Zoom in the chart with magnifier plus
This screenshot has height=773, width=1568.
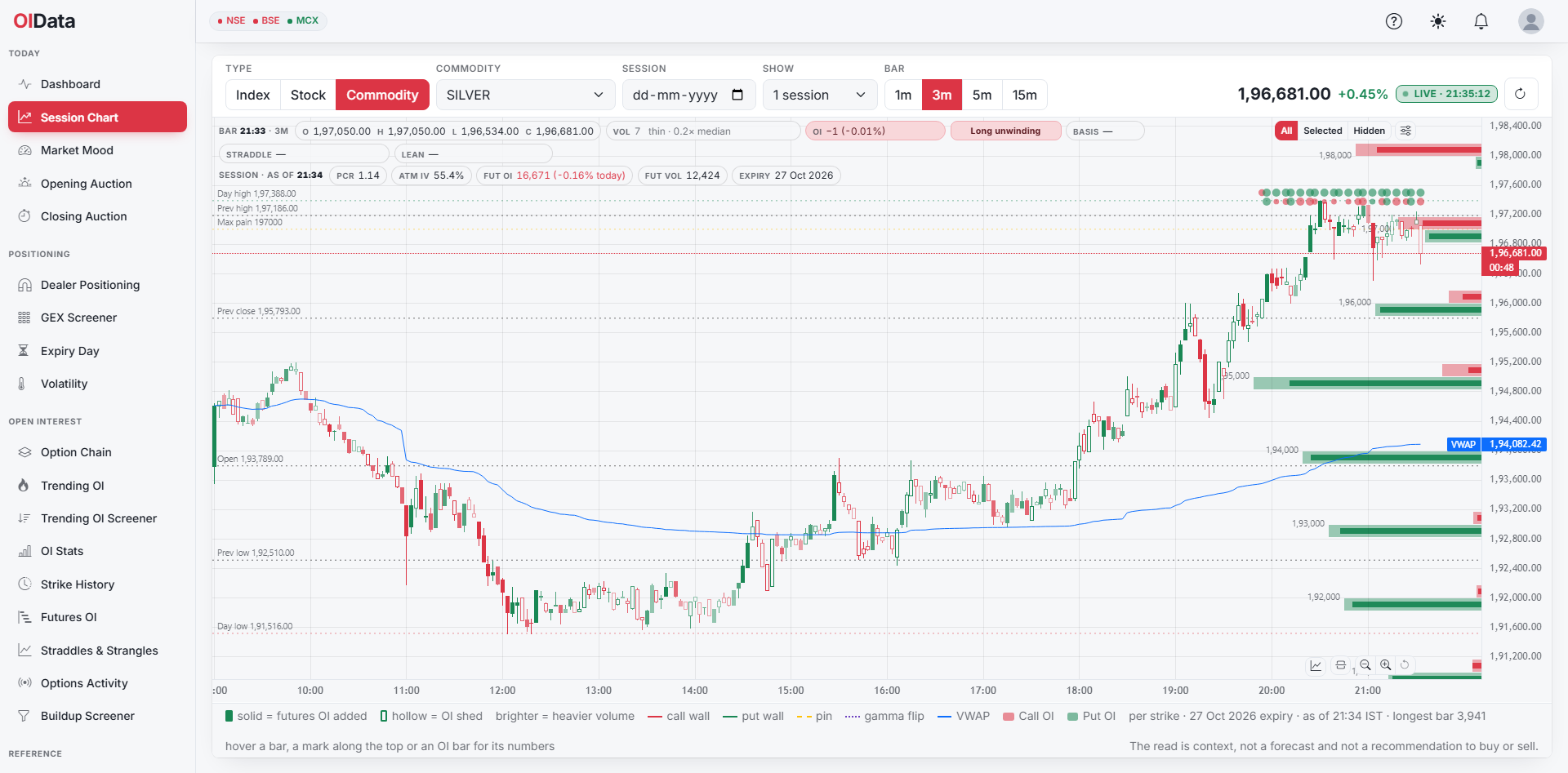point(1386,665)
